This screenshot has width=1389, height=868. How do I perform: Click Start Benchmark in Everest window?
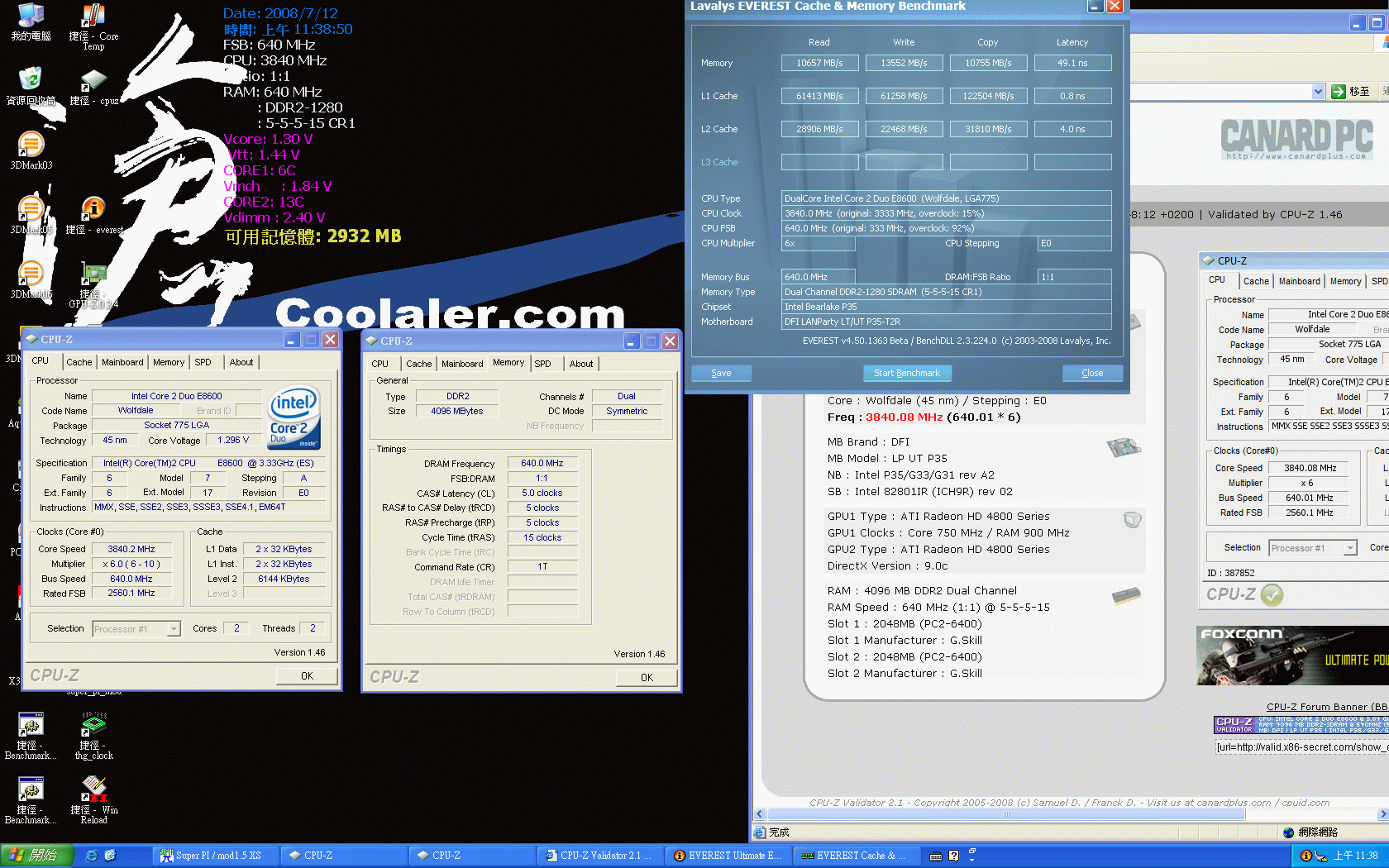(907, 373)
